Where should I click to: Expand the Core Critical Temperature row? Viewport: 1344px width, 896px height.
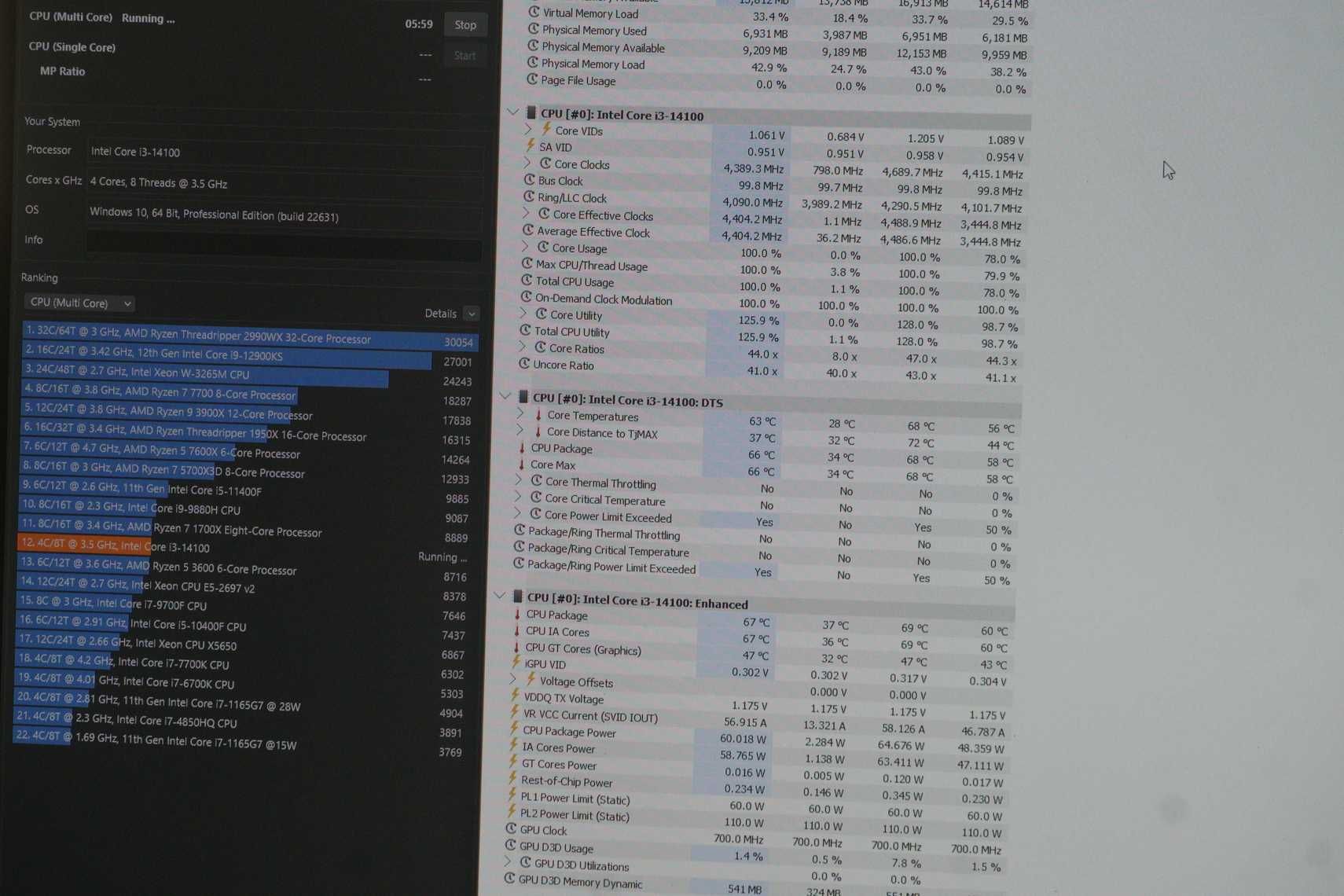tap(518, 497)
